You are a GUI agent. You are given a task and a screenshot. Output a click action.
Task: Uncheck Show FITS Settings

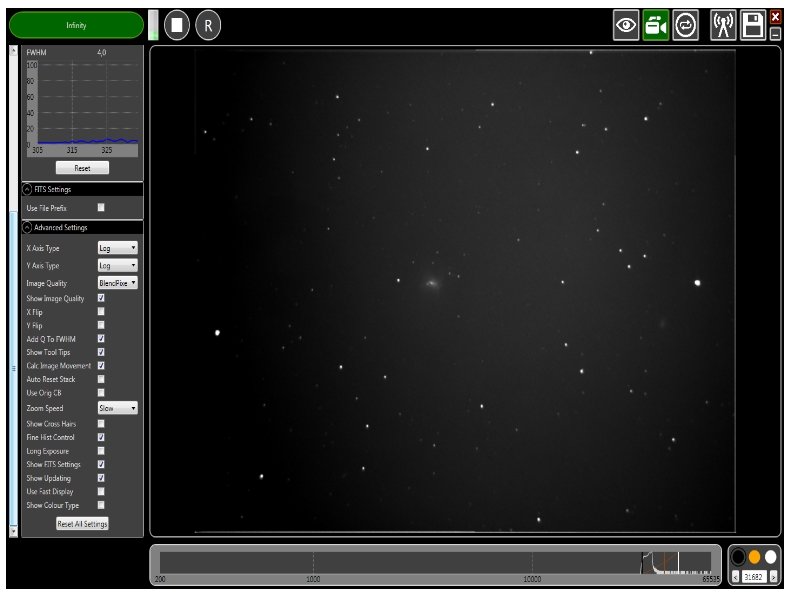[101, 464]
